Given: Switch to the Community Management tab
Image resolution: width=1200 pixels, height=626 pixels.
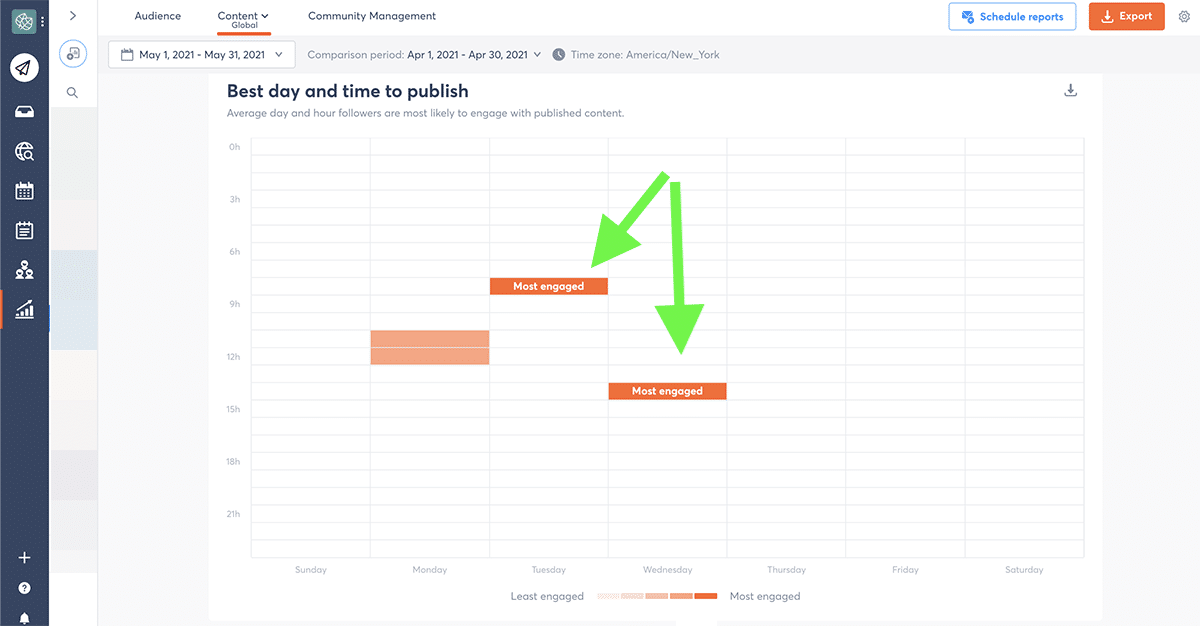Looking at the screenshot, I should click(372, 16).
